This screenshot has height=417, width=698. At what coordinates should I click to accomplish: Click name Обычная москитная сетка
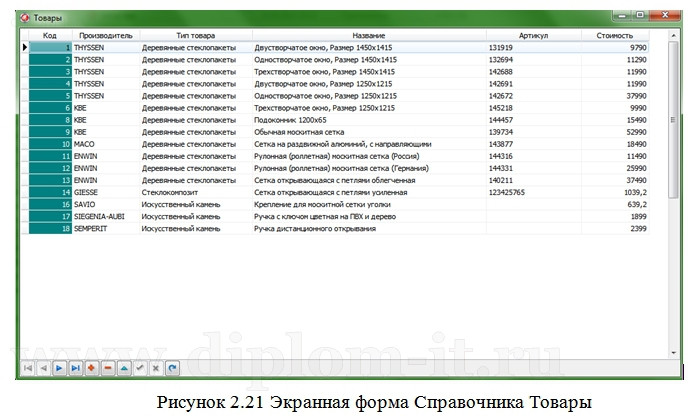(369, 132)
